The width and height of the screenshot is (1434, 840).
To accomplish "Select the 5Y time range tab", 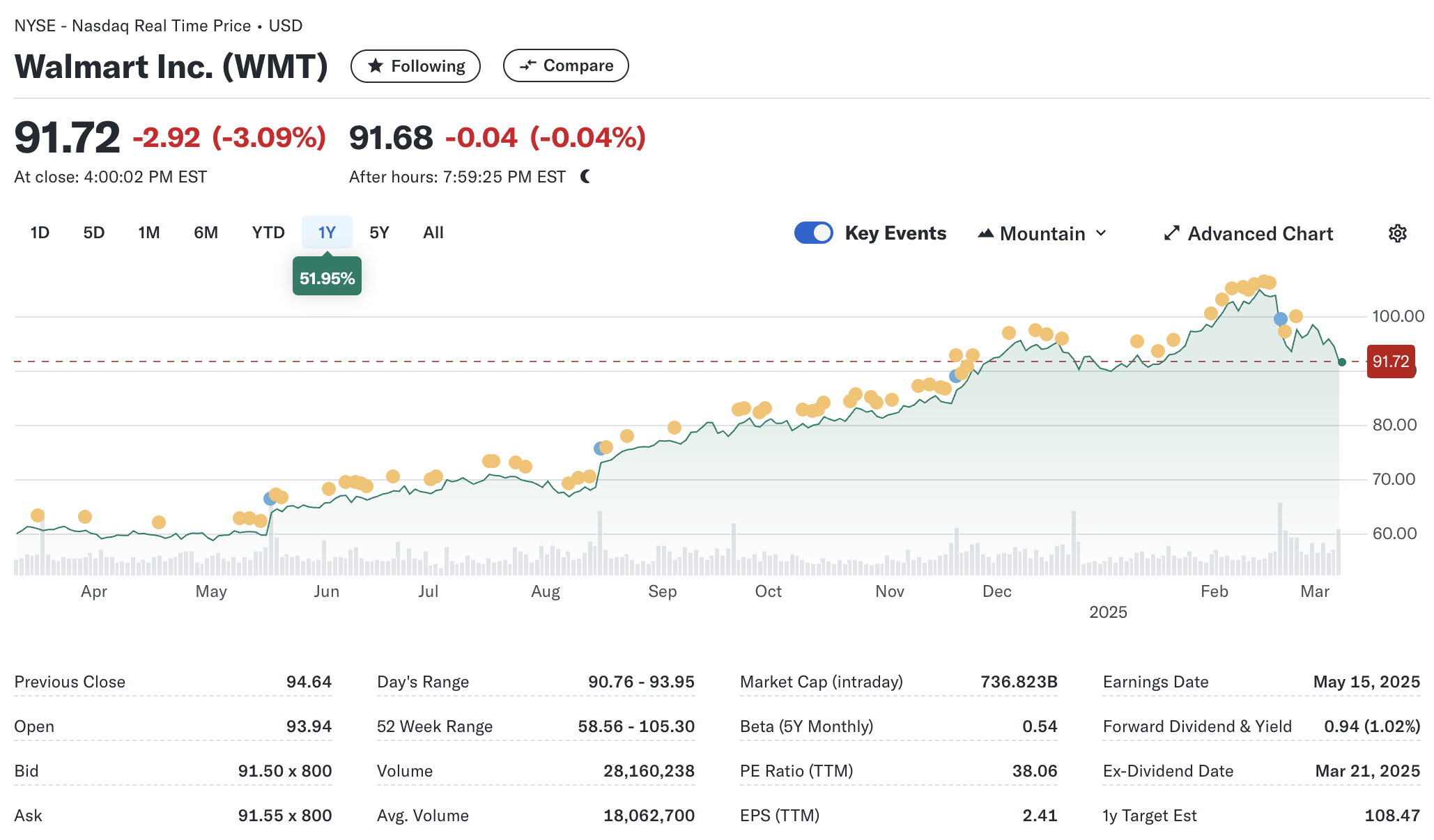I will click(379, 233).
